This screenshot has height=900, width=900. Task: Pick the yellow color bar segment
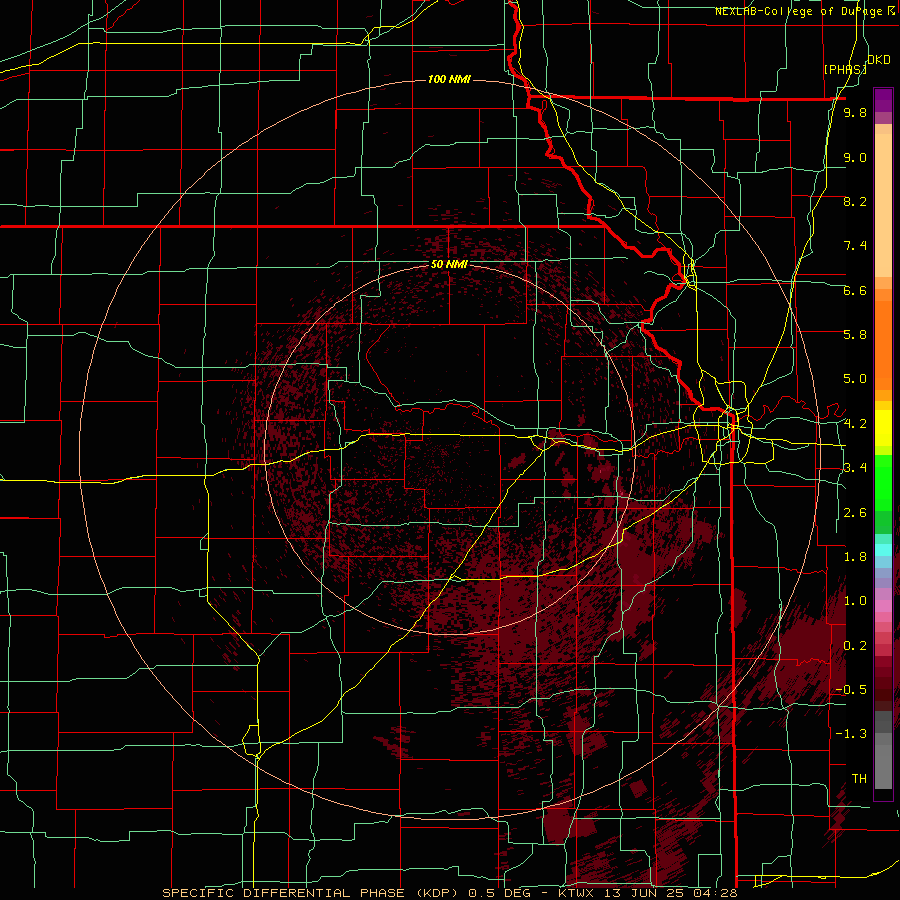(883, 428)
